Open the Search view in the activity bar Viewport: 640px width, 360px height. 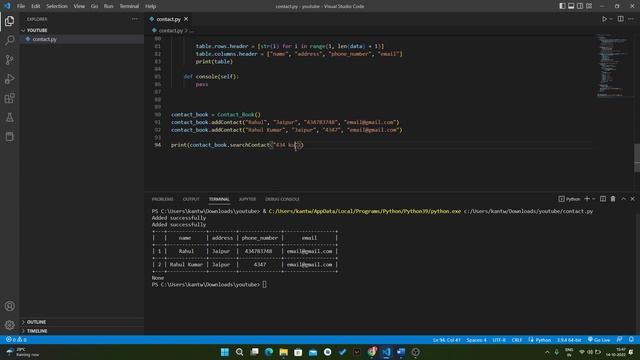tap(9, 40)
